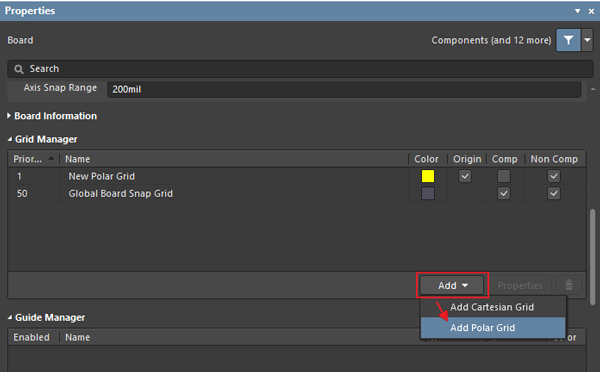Disable Comp for Global Board Snap Grid
Viewport: 600px width, 372px height.
point(504,193)
